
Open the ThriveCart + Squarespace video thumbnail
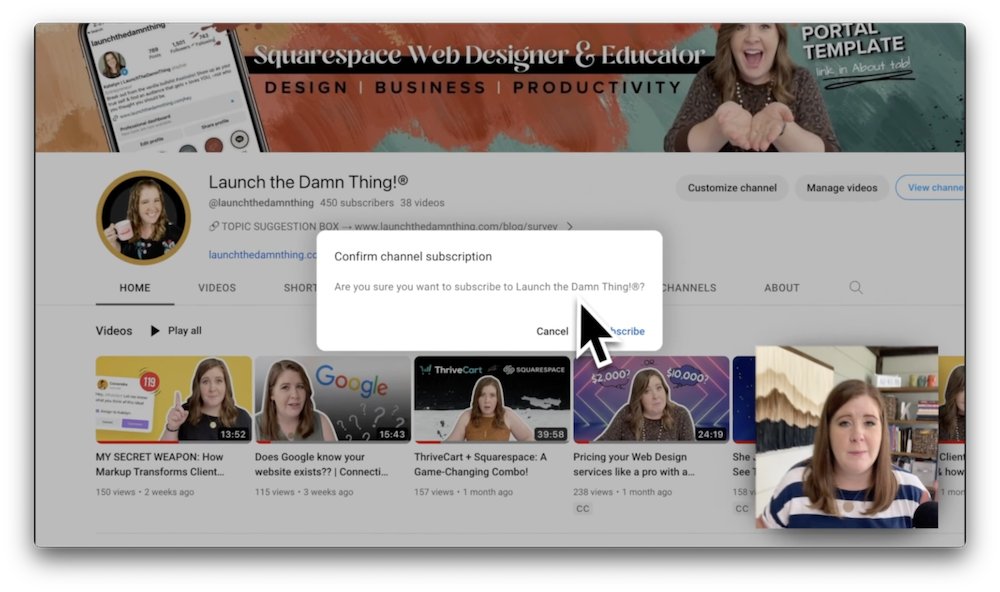click(x=492, y=399)
